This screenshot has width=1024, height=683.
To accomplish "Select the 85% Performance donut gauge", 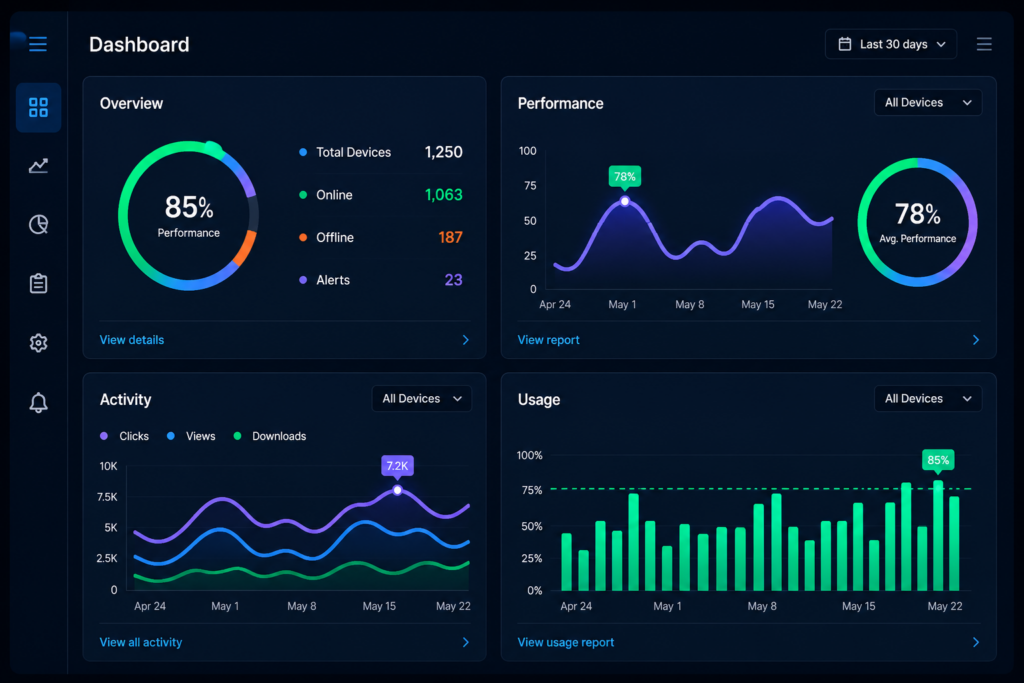I will [x=188, y=215].
